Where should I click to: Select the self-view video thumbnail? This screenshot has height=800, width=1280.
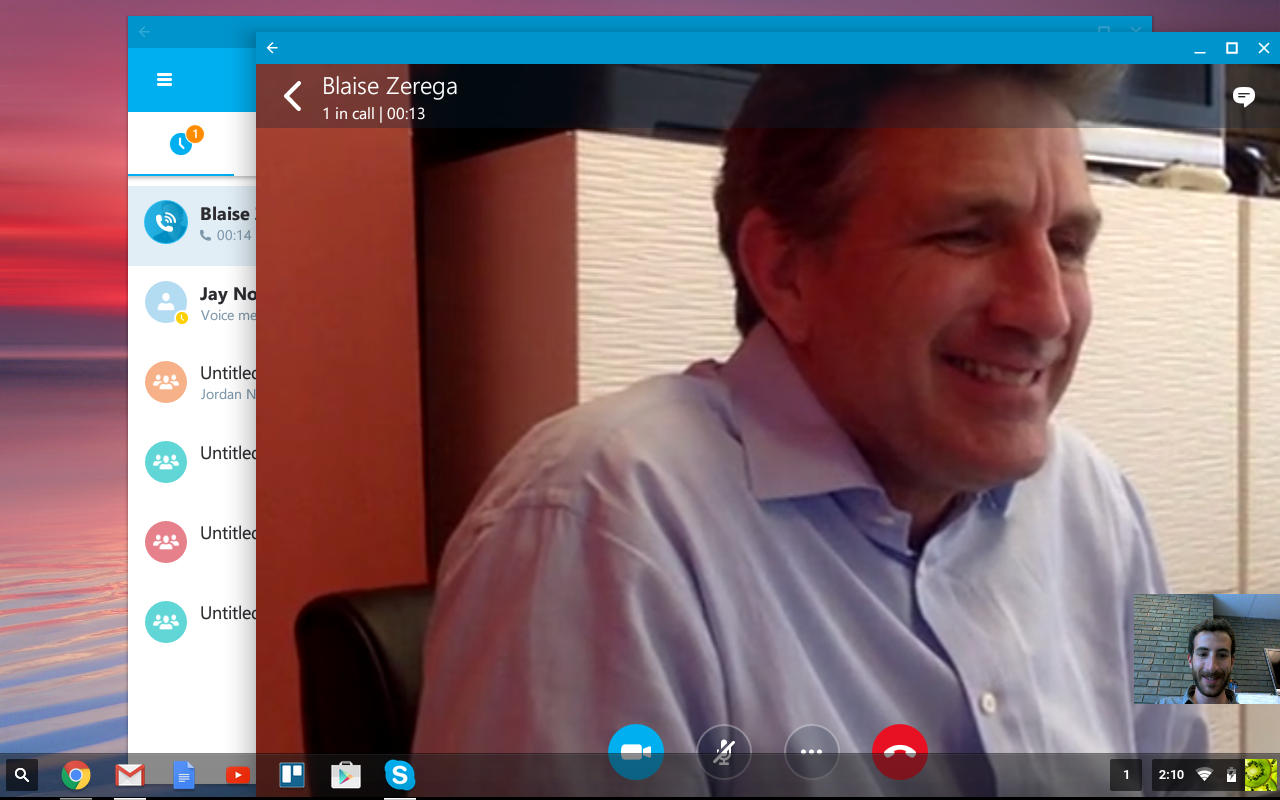1206,648
